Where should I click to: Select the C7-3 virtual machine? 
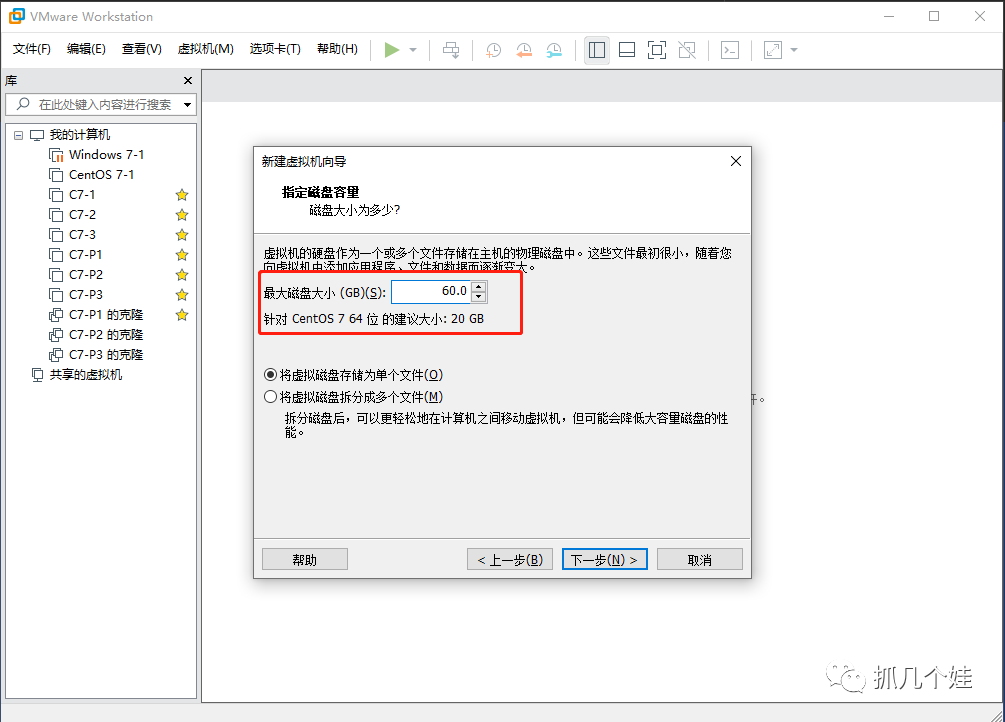point(83,235)
